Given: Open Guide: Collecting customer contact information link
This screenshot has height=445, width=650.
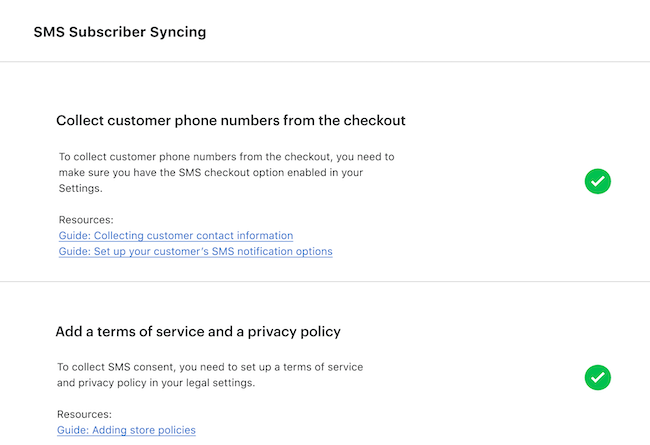Looking at the screenshot, I should tap(175, 236).
